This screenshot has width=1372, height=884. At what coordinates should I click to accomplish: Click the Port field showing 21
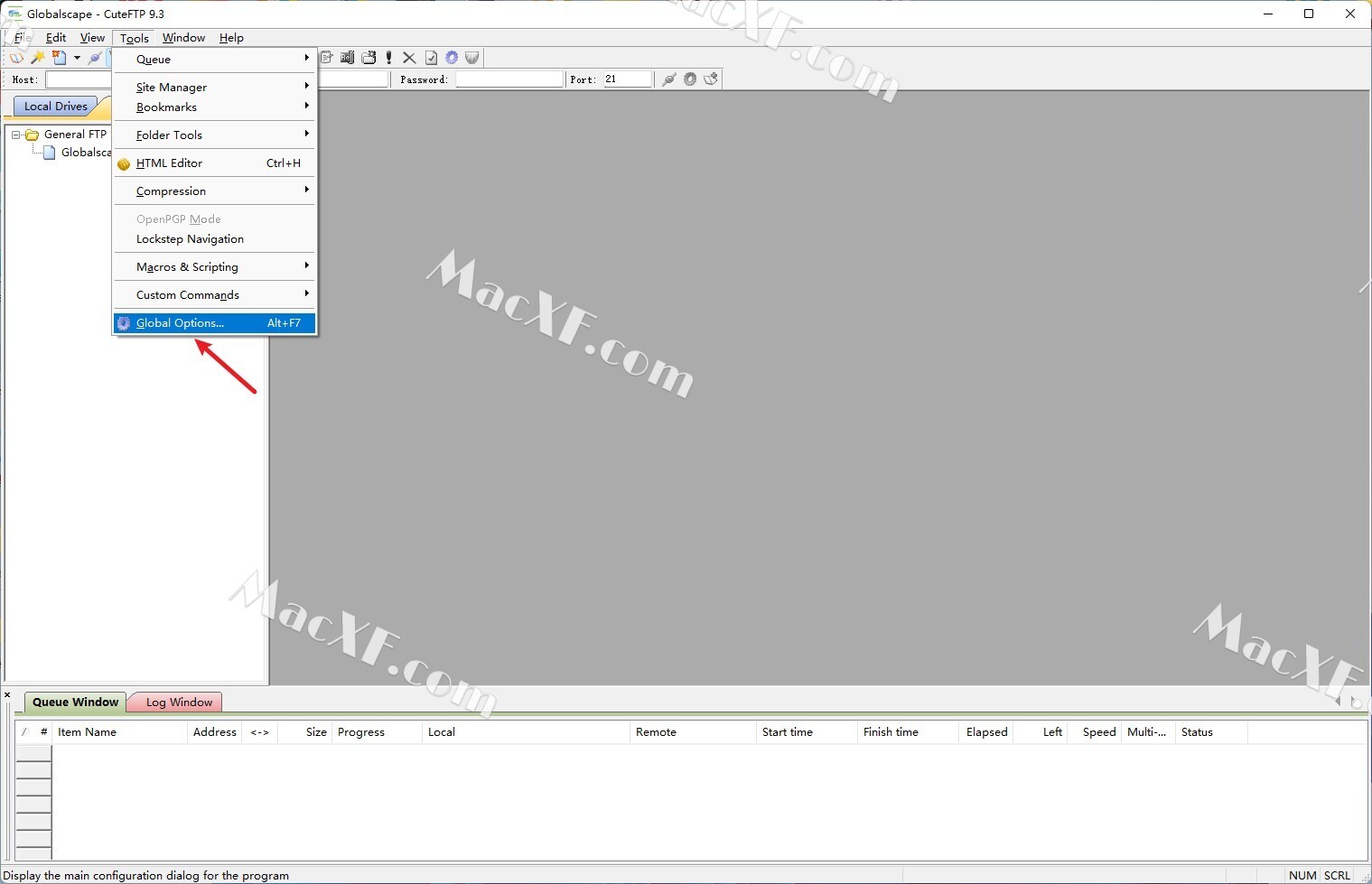[628, 79]
